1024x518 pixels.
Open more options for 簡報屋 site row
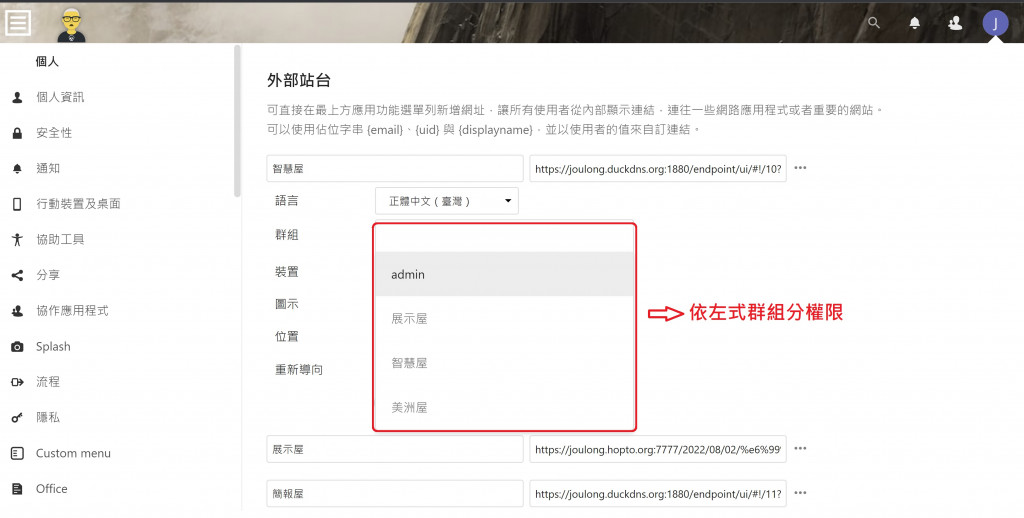pyautogui.click(x=800, y=493)
